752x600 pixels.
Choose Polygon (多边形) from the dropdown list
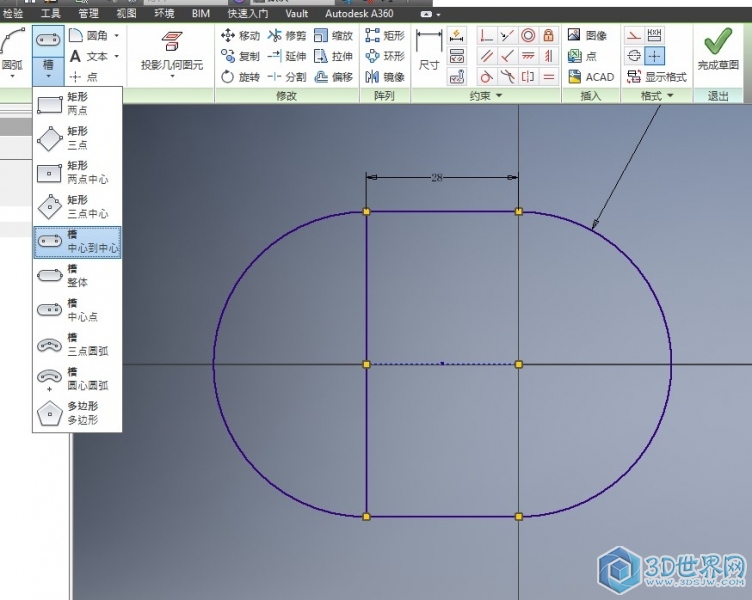[x=77, y=413]
